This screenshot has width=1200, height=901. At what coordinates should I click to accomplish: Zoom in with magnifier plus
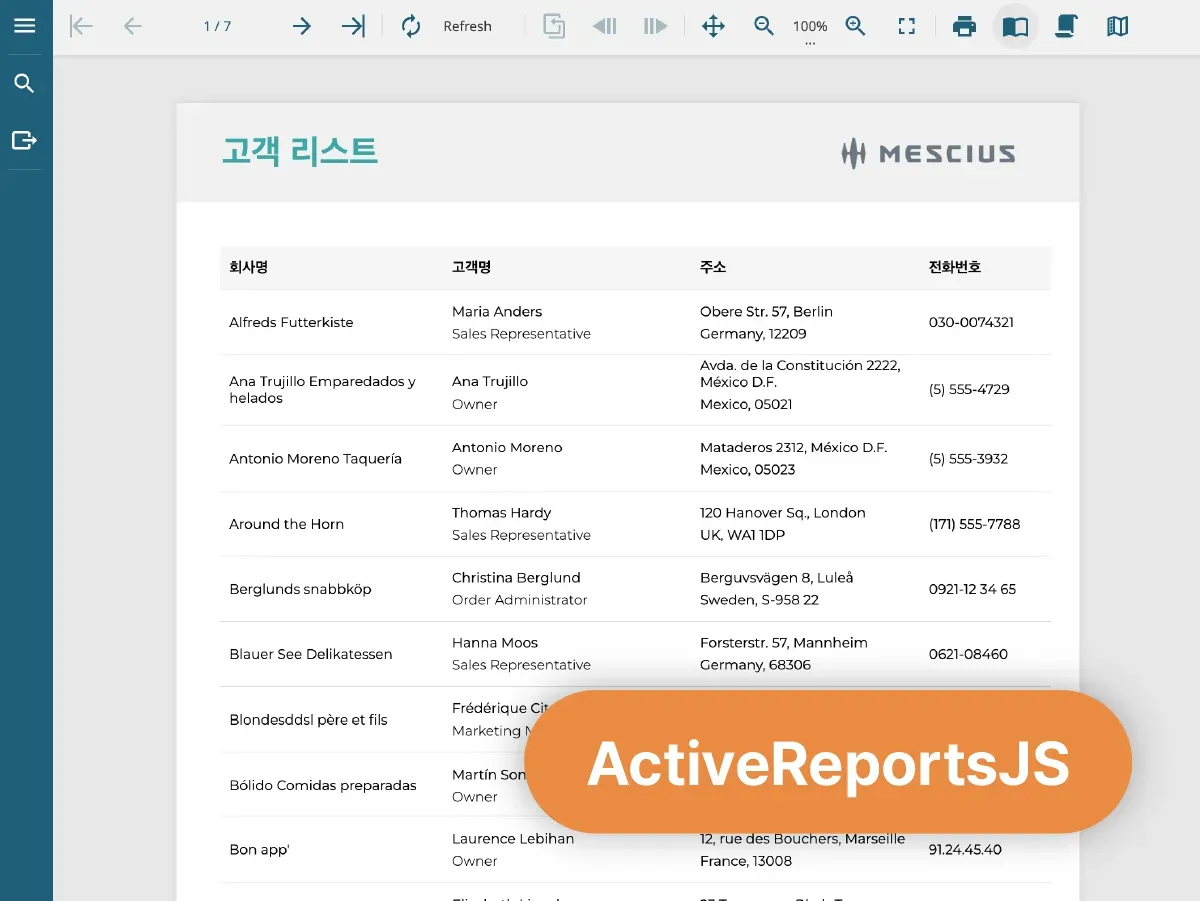click(x=855, y=26)
